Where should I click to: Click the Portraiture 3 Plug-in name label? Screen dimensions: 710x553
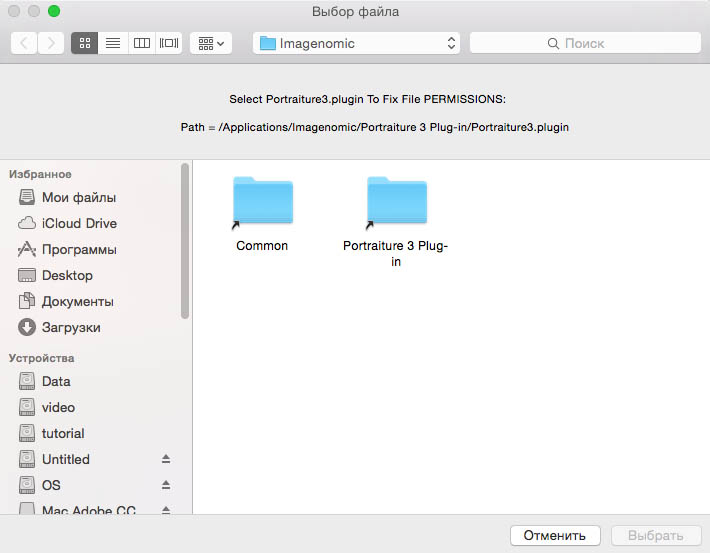coord(395,254)
